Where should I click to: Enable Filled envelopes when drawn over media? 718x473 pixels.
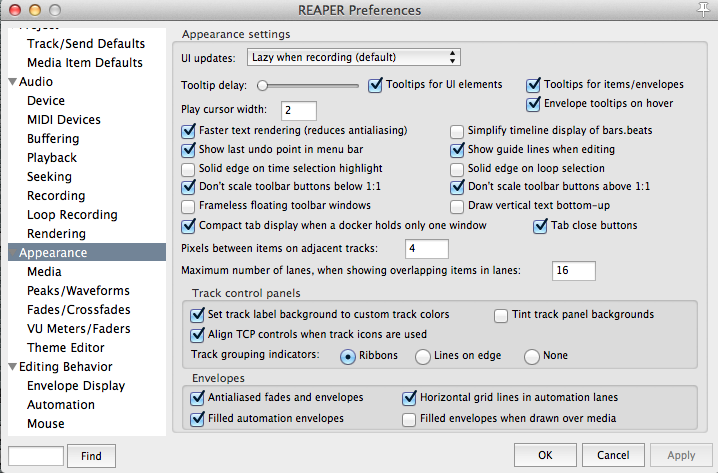[408, 419]
